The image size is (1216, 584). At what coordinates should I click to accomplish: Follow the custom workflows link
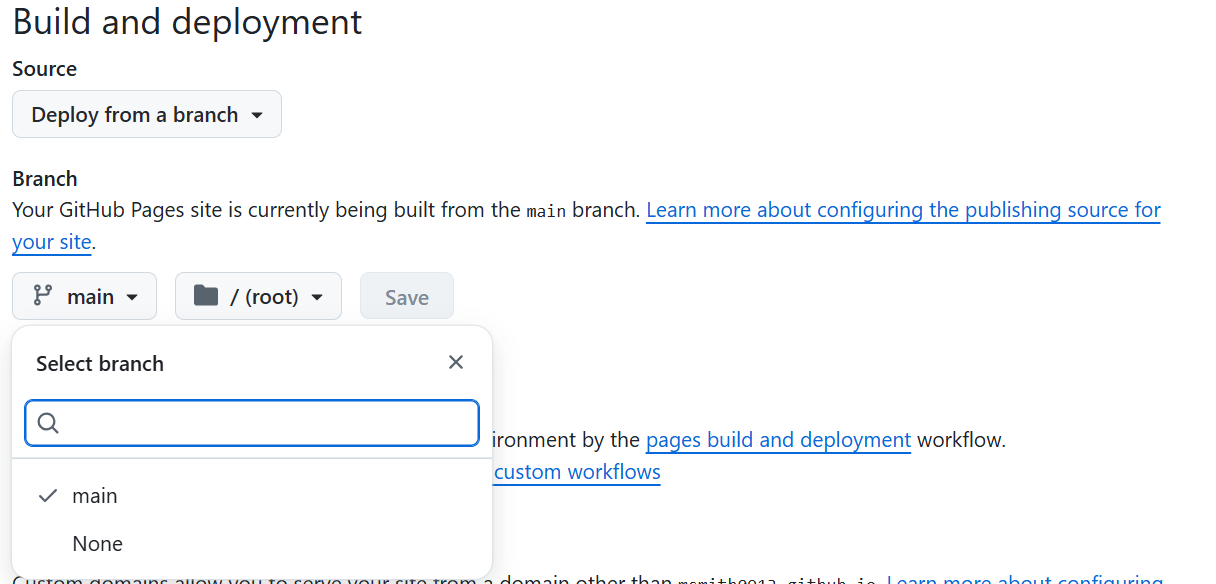[577, 472]
